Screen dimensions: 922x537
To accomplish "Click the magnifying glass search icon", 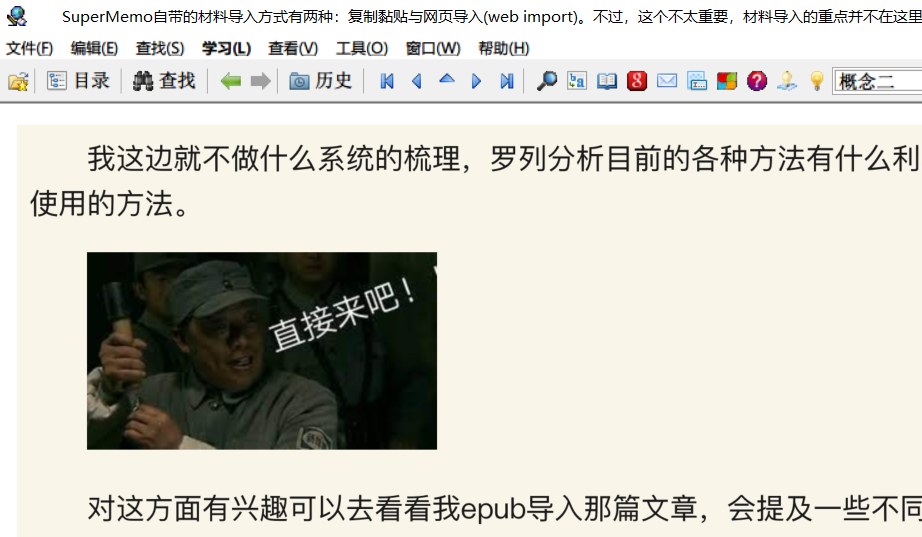I will (546, 81).
